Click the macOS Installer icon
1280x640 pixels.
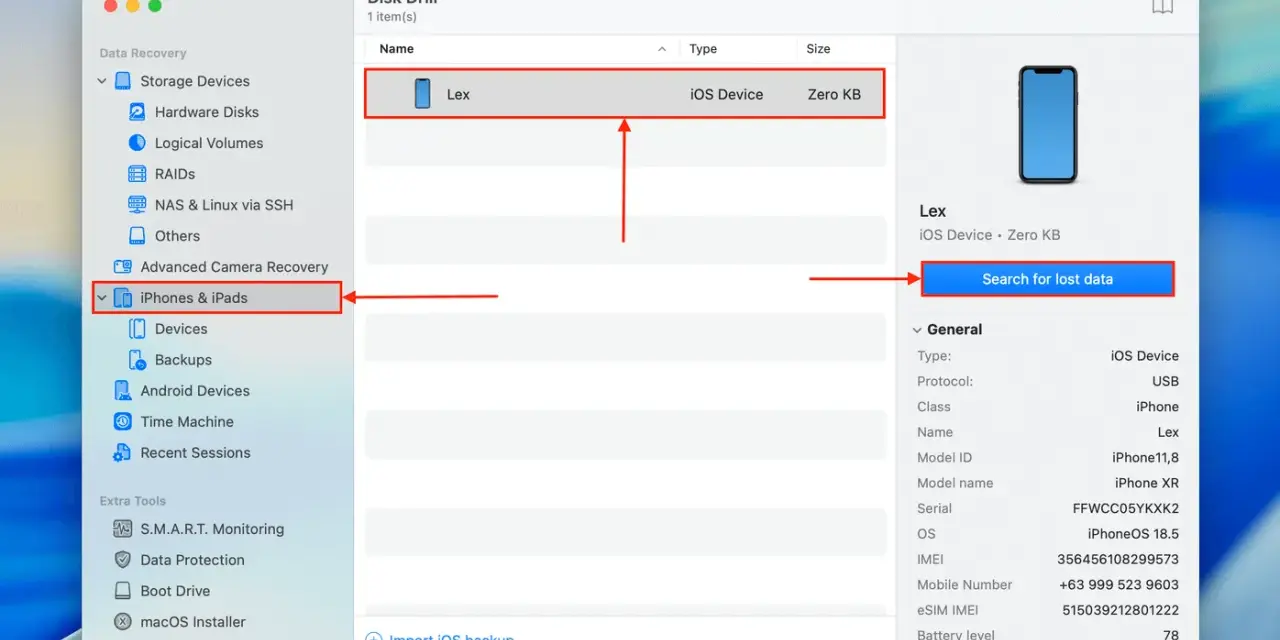pos(122,622)
